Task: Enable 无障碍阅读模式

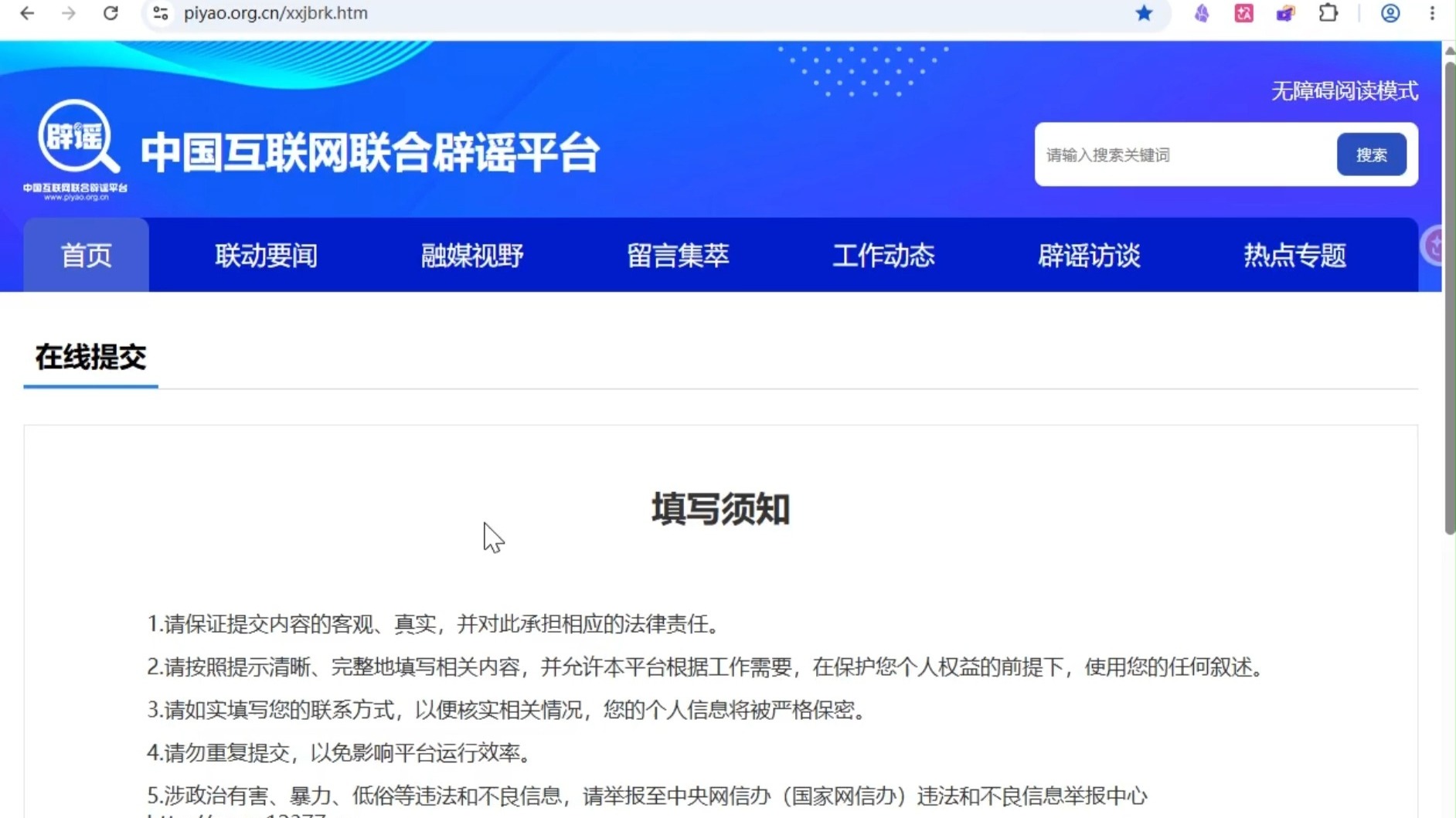Action: [x=1344, y=91]
